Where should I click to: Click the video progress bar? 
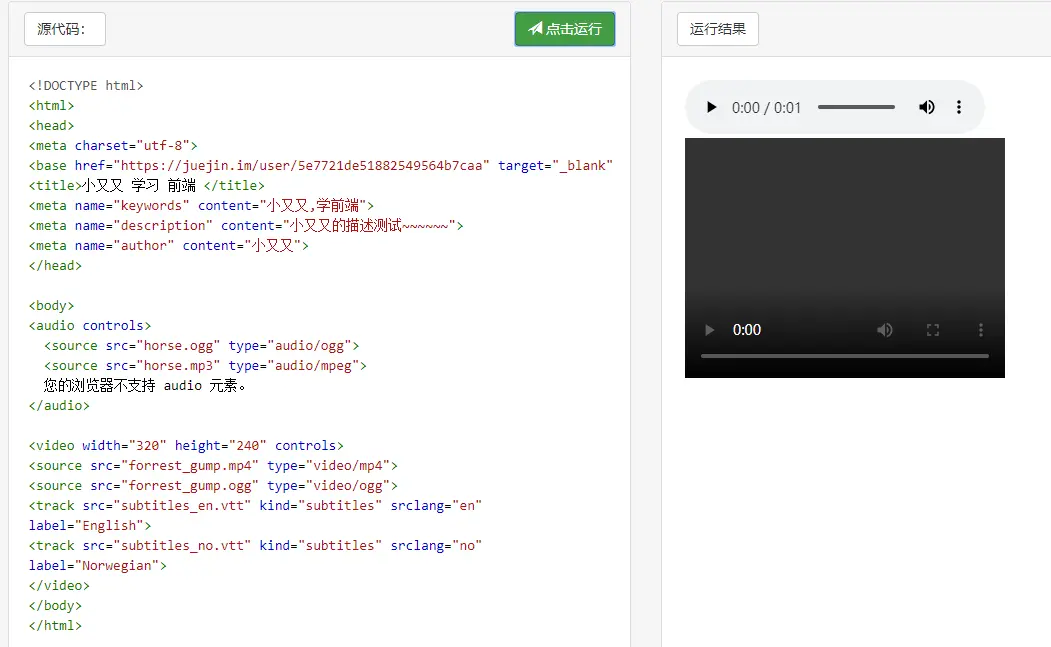click(845, 356)
